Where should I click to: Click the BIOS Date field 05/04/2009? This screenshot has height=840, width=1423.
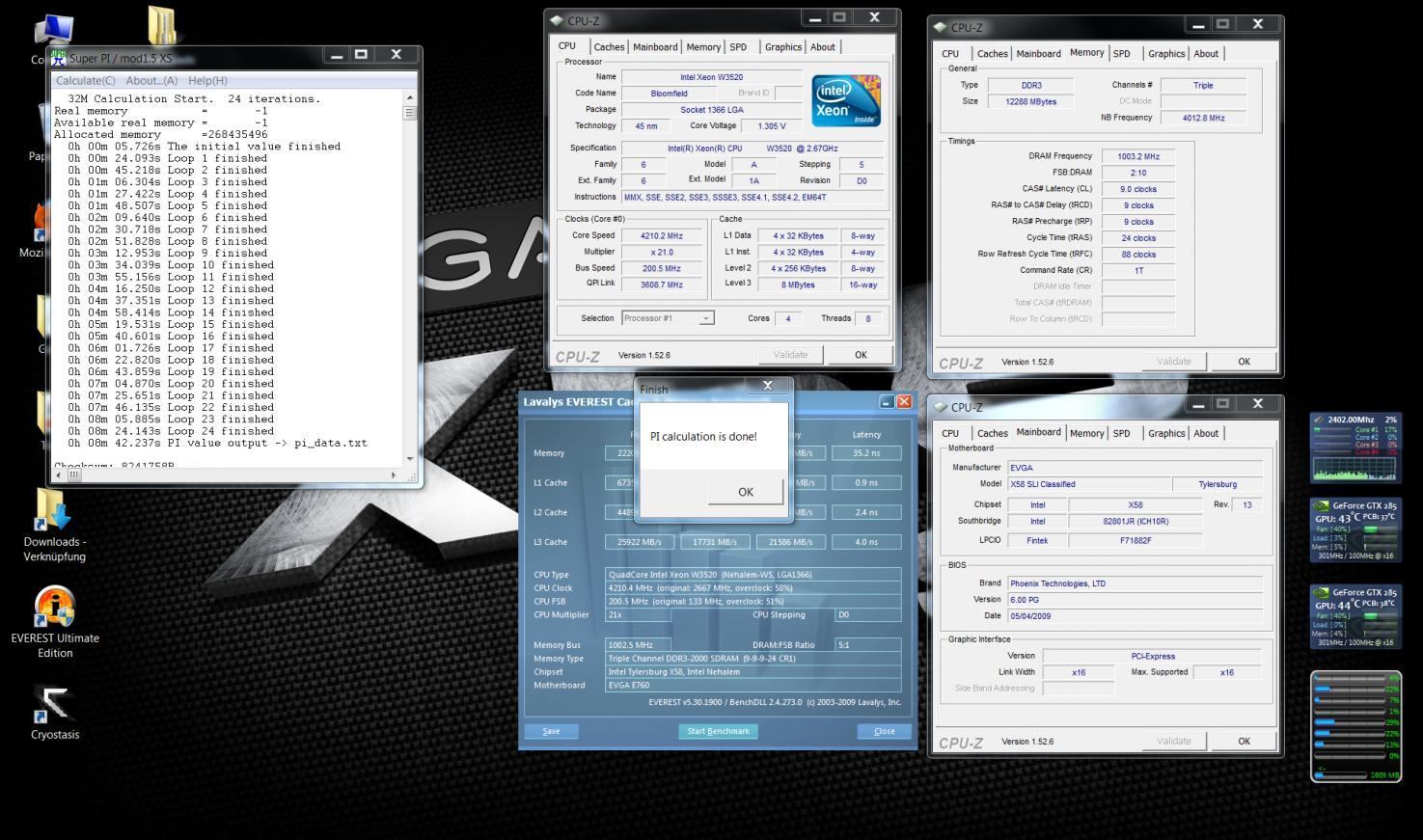click(1135, 616)
